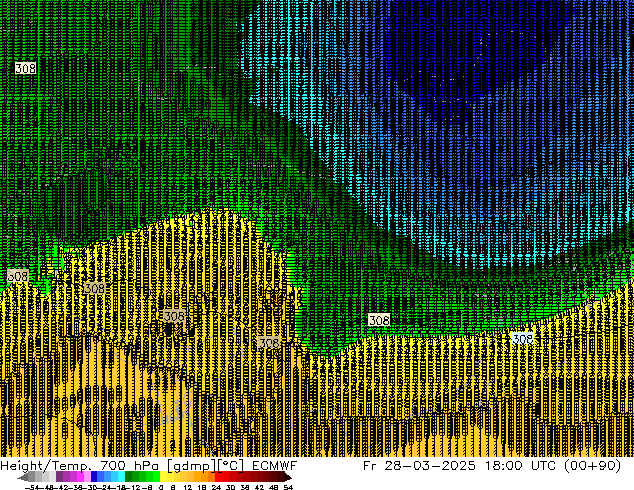This screenshot has height=490, width=634.
Task: Click the [°C] unit label
Action: point(230,466)
